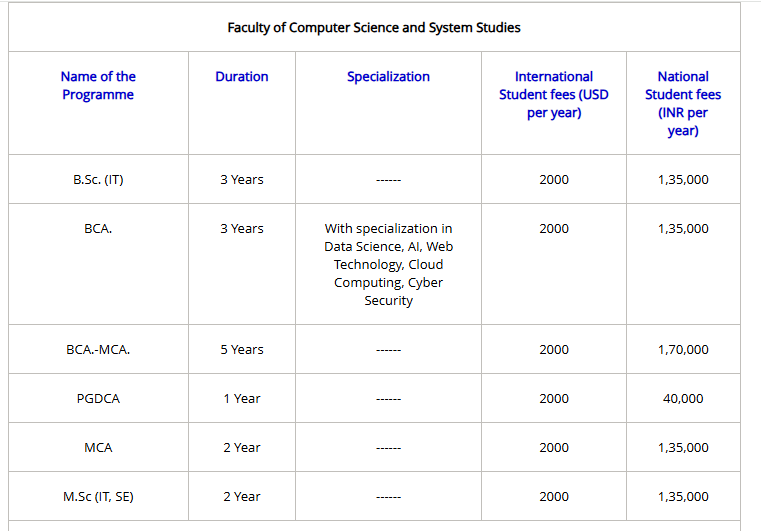Click the 'International Student fees' column header
This screenshot has height=531, width=761.
(x=553, y=94)
